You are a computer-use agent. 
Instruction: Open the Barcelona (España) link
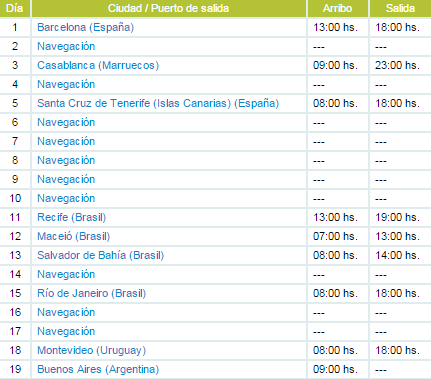click(x=86, y=27)
